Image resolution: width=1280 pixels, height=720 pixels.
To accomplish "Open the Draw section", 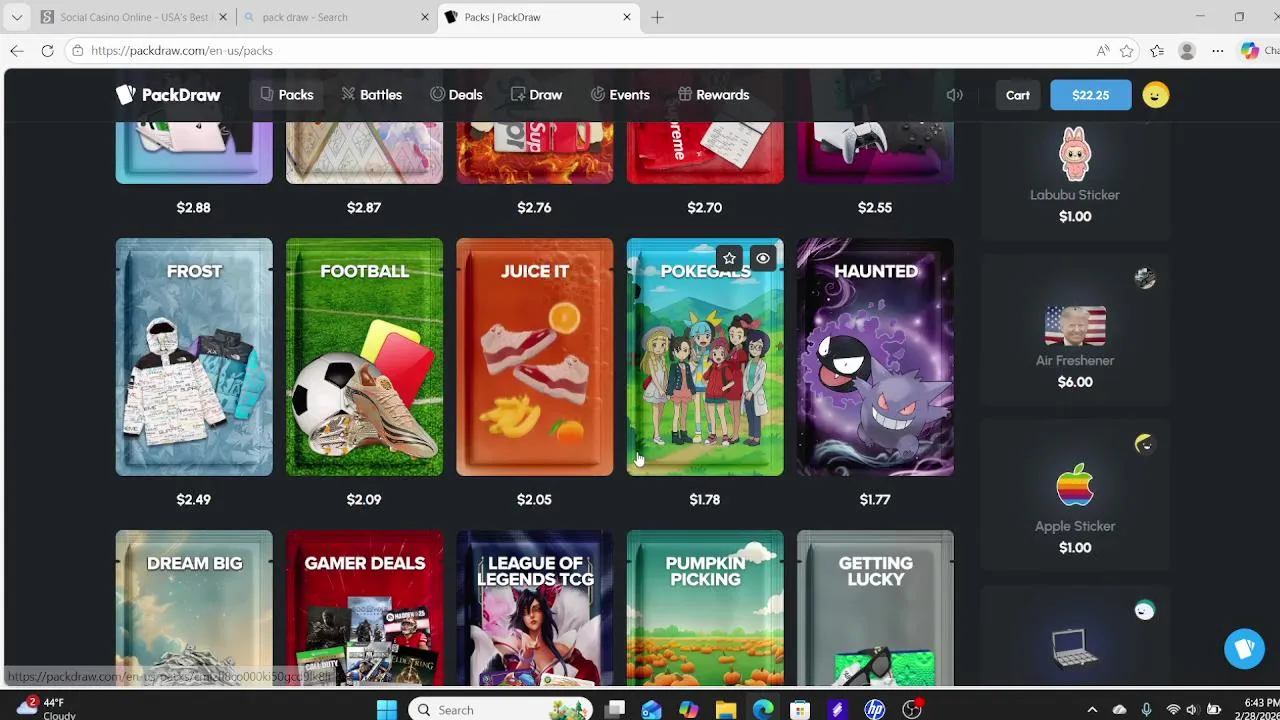I will pyautogui.click(x=536, y=95).
